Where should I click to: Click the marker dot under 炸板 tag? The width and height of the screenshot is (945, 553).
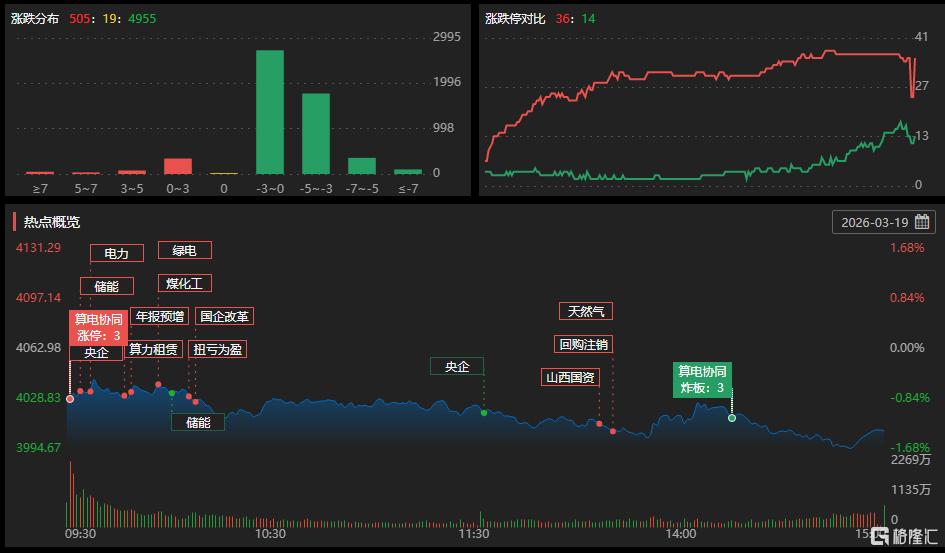732,418
